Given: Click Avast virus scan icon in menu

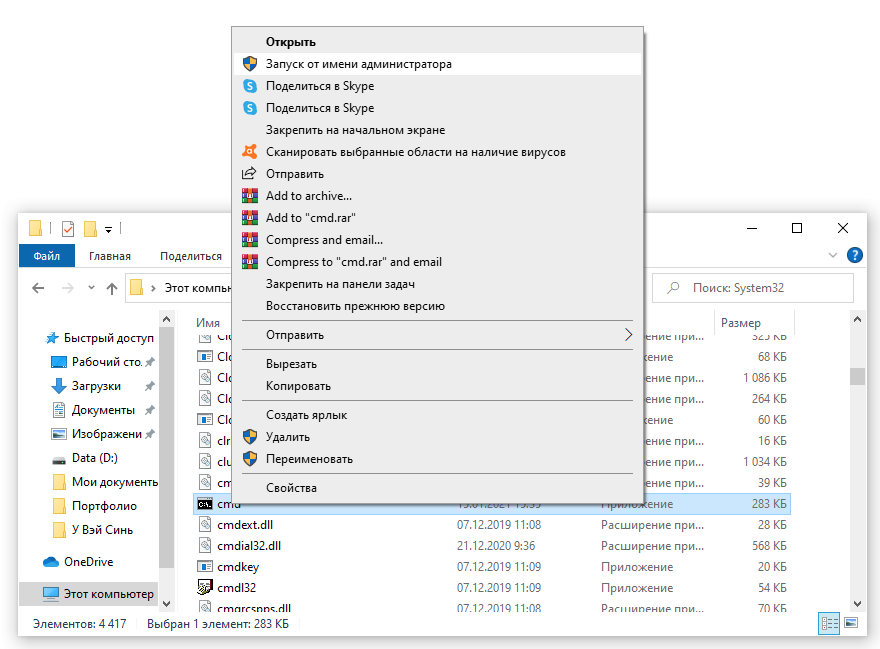Looking at the screenshot, I should pos(250,152).
